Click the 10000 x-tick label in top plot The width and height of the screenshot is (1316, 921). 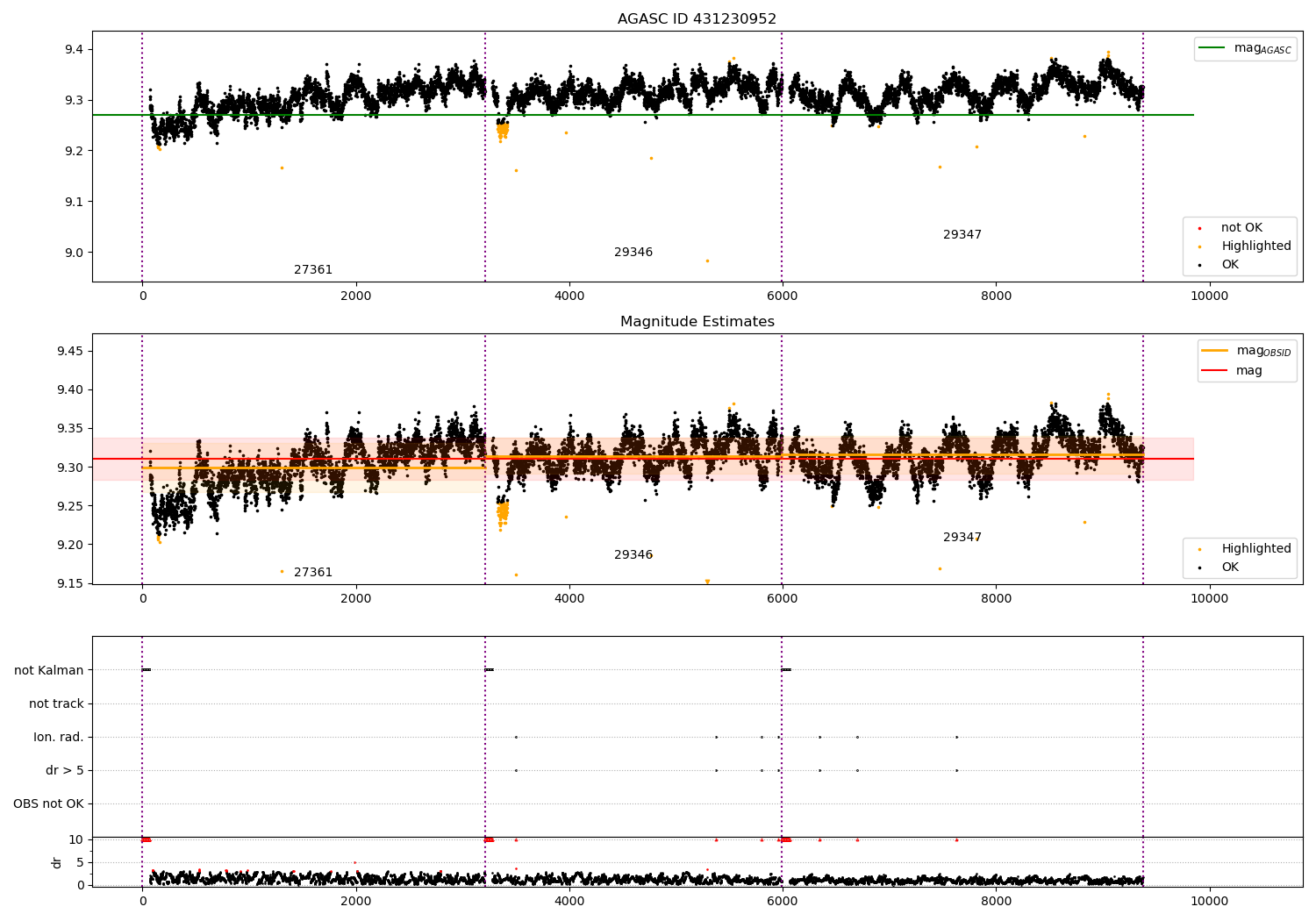(x=1209, y=296)
